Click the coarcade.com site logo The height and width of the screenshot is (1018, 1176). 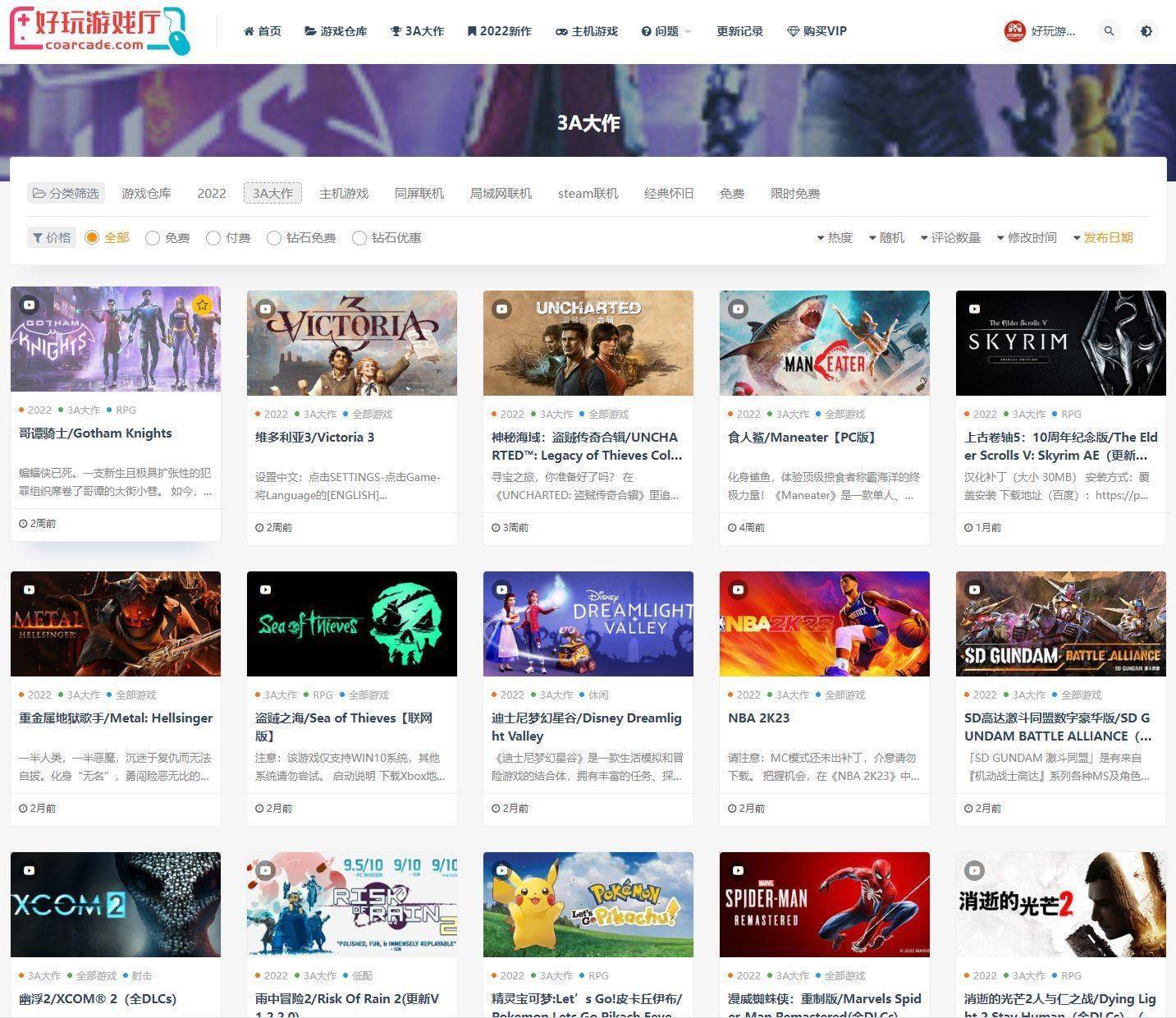(99, 31)
